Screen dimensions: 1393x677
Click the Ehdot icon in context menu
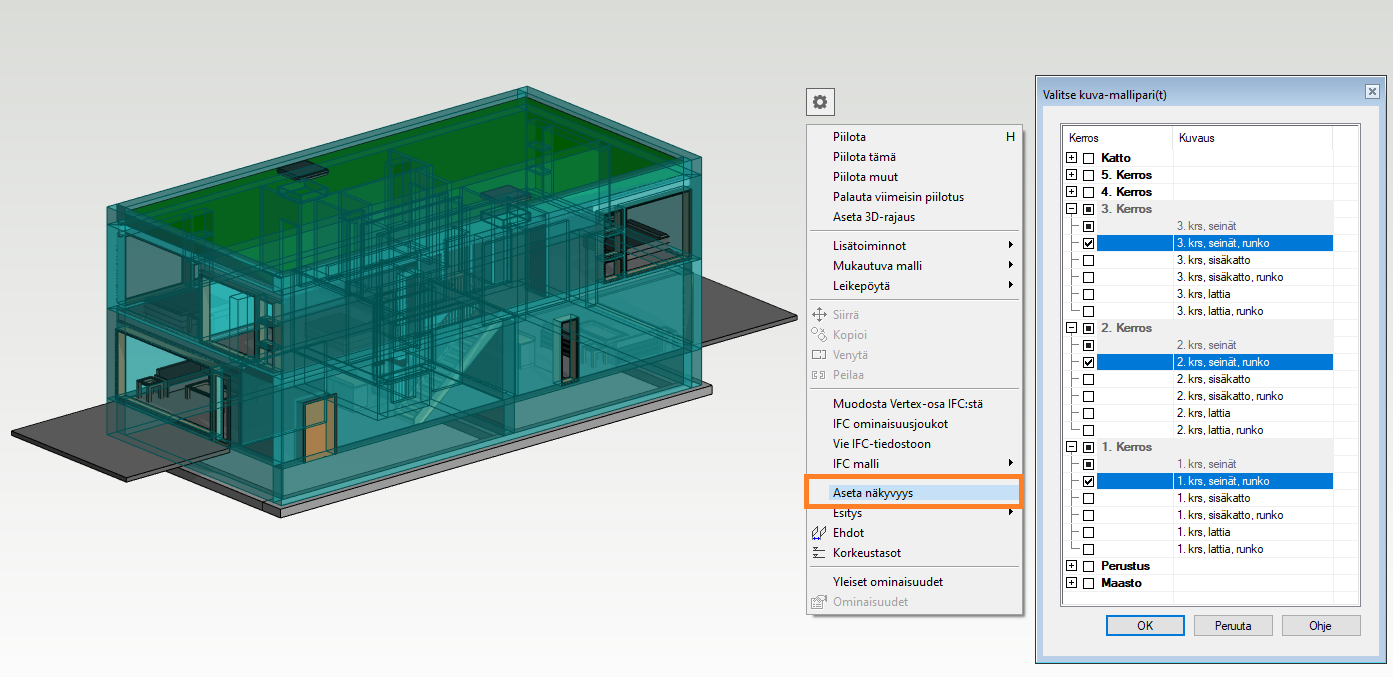point(819,533)
